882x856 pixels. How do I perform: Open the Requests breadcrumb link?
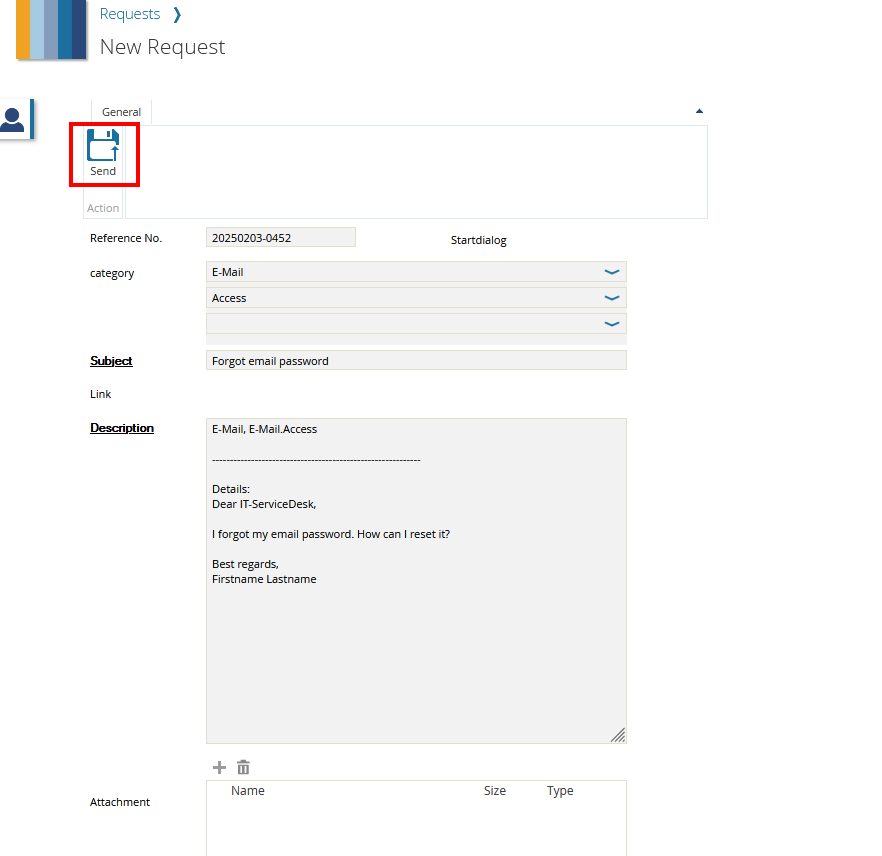point(130,14)
